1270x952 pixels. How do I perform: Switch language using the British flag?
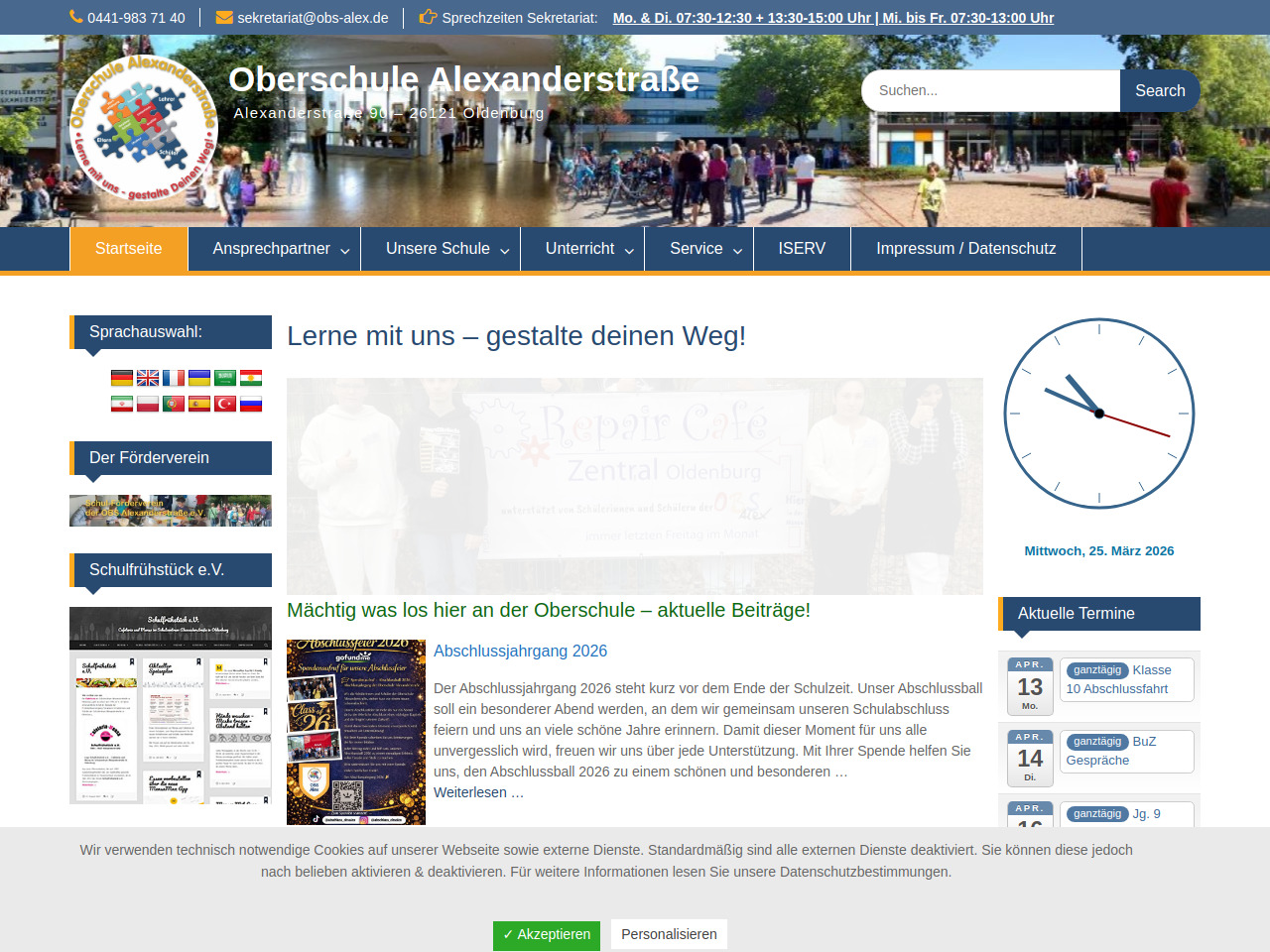pos(148,378)
